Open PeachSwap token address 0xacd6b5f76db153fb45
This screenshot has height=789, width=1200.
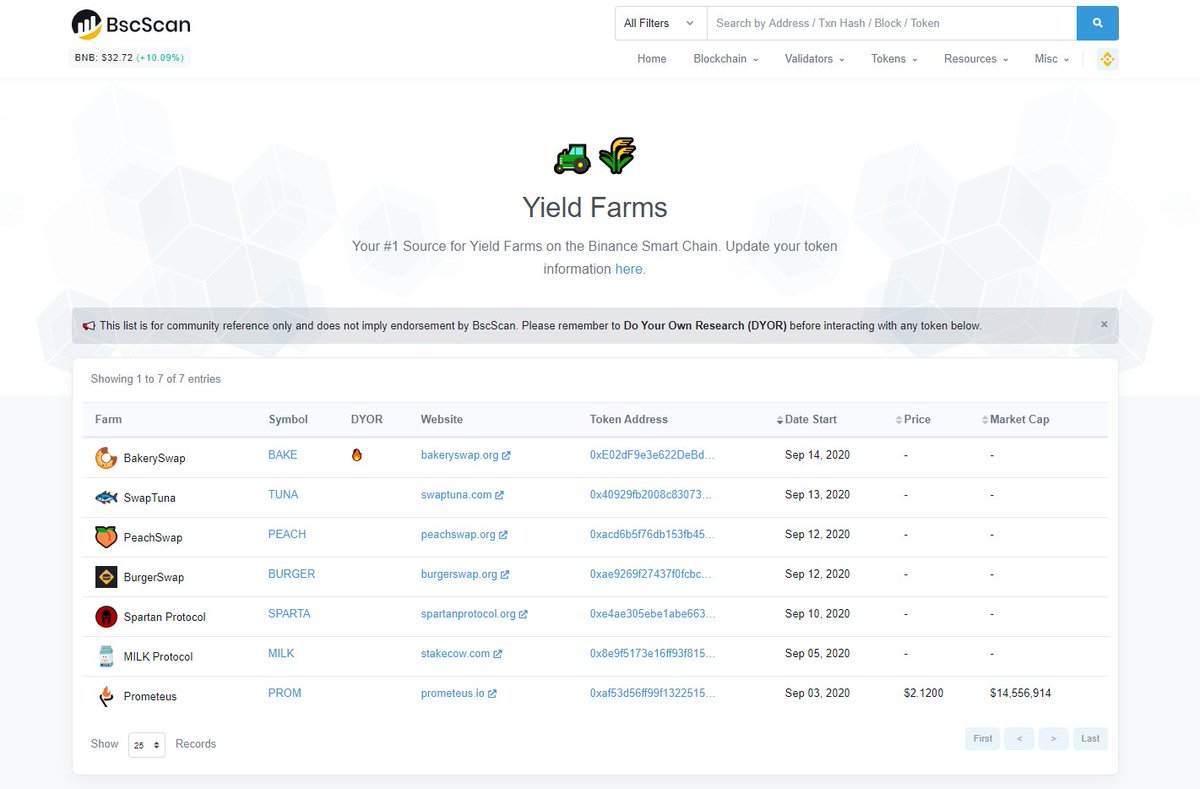pos(653,535)
